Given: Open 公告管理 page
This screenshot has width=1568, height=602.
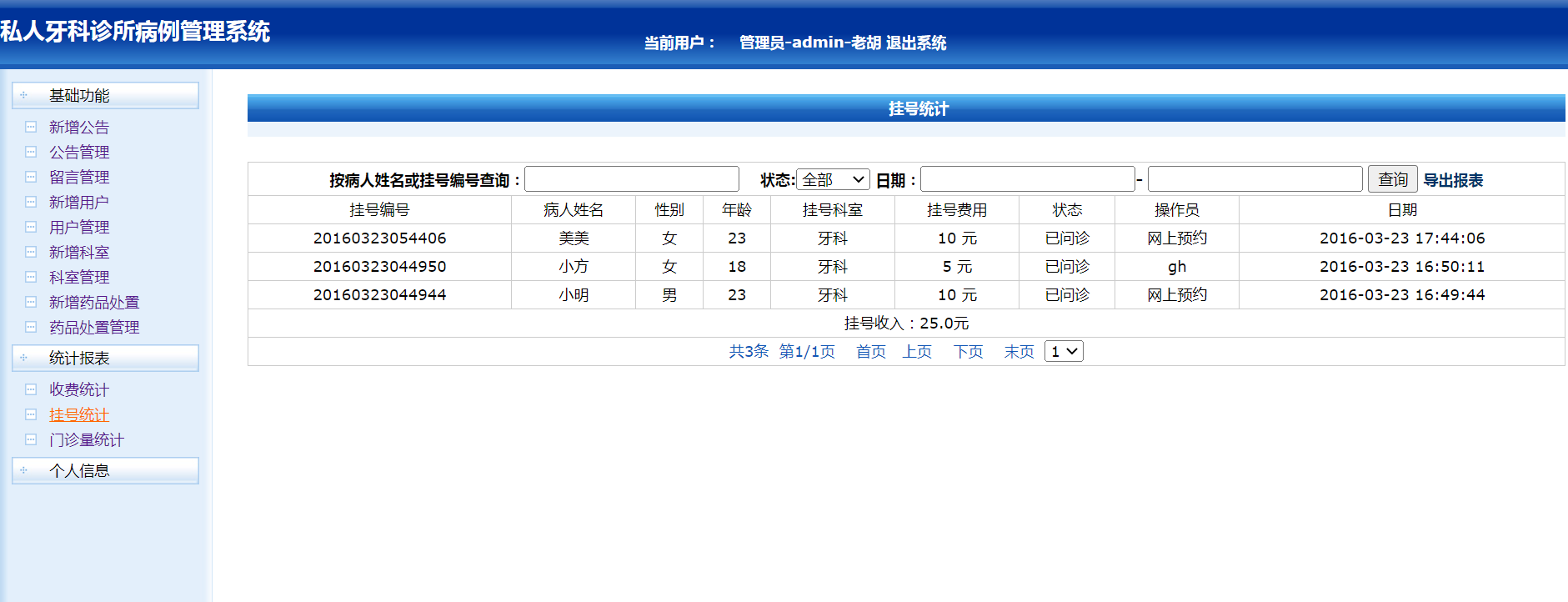Looking at the screenshot, I should click(x=79, y=152).
